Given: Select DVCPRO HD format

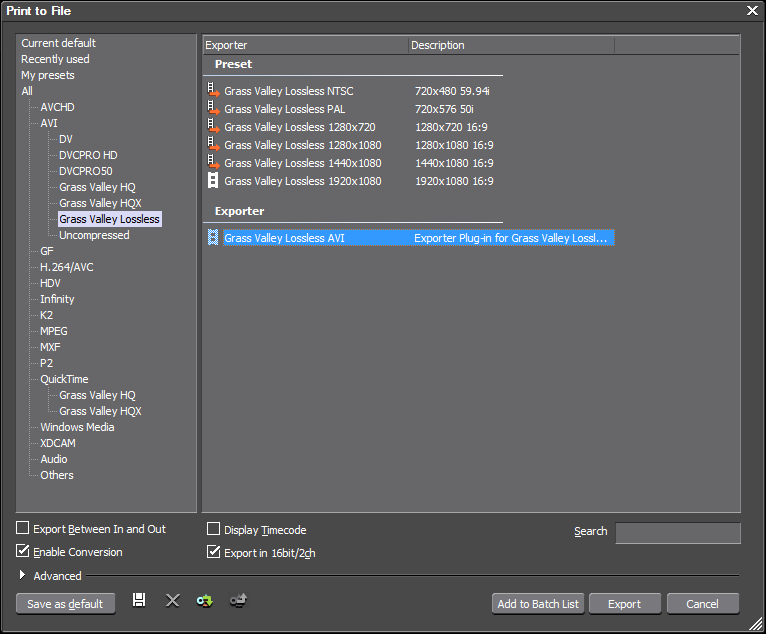Looking at the screenshot, I should click(x=88, y=155).
